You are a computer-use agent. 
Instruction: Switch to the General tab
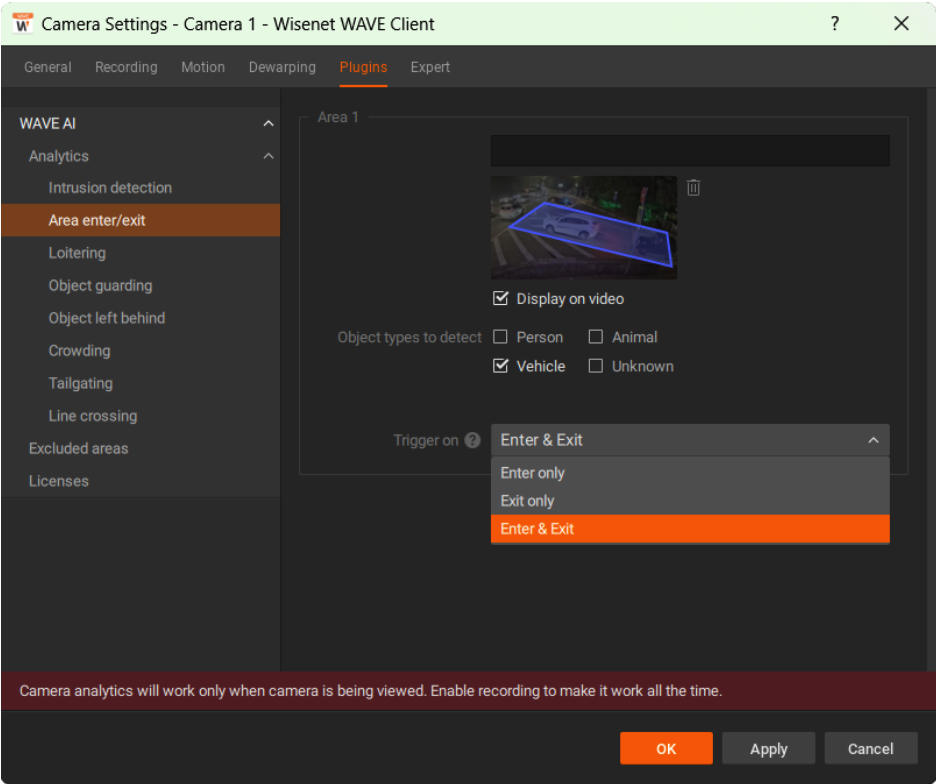(x=48, y=67)
